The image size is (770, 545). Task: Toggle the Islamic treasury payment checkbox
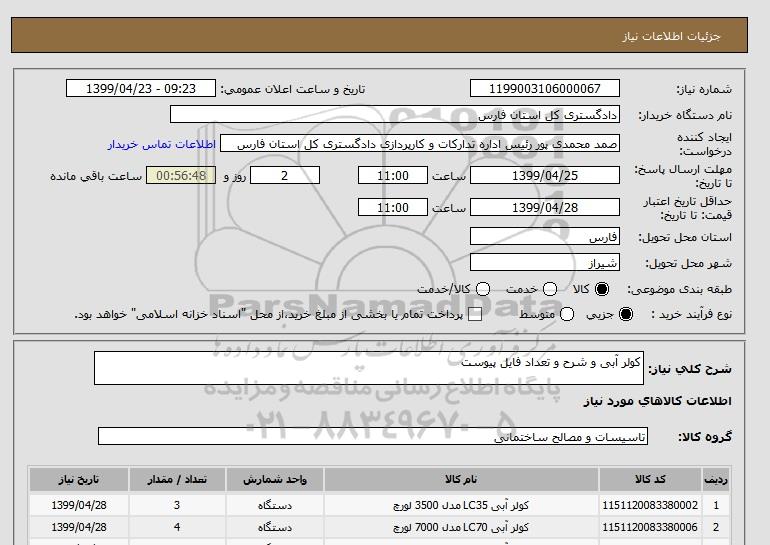(x=475, y=315)
